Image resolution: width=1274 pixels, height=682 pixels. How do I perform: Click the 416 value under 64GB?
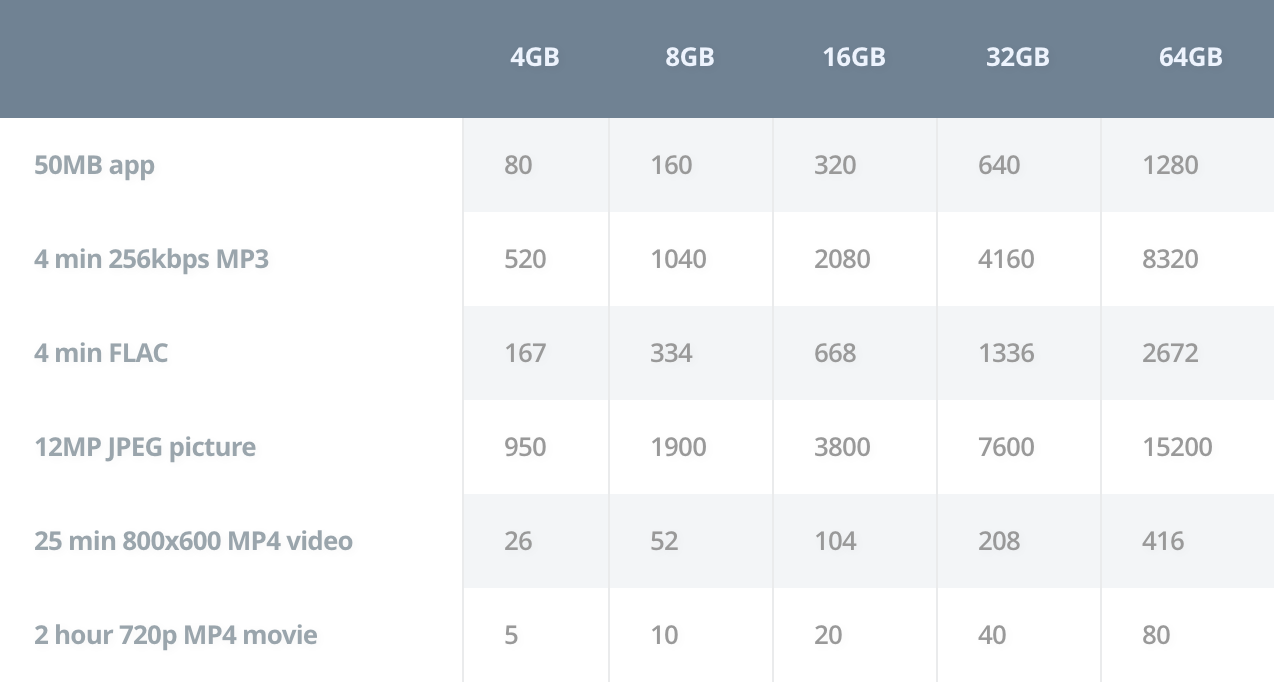coord(1163,541)
